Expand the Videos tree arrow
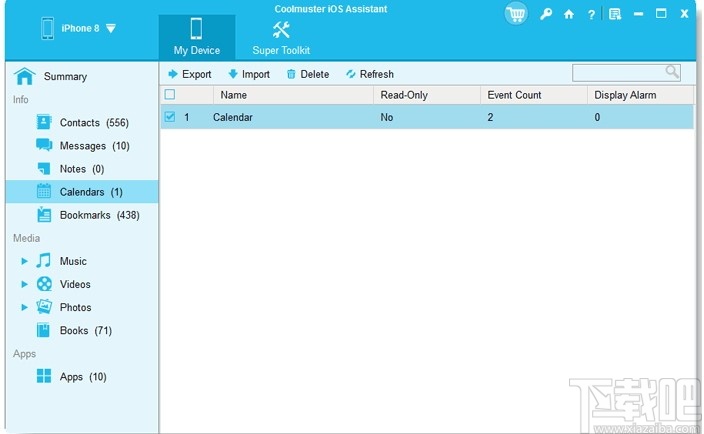 [x=24, y=284]
